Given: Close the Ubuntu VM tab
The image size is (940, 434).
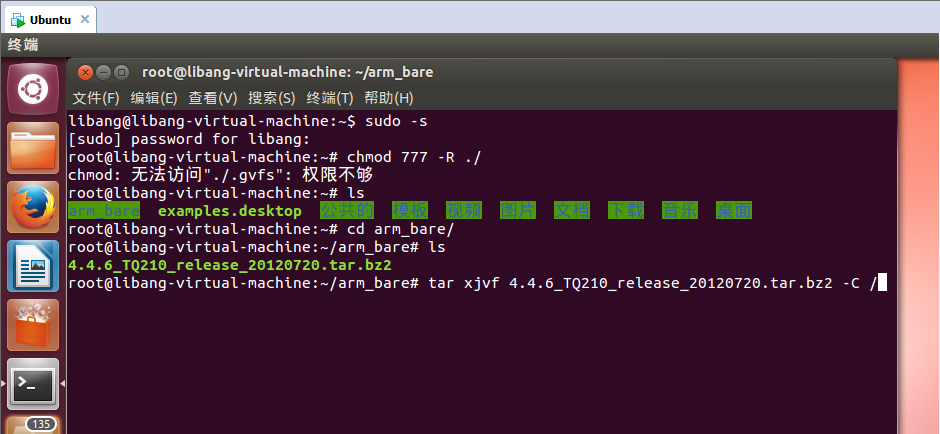Looking at the screenshot, I should click(x=85, y=19).
